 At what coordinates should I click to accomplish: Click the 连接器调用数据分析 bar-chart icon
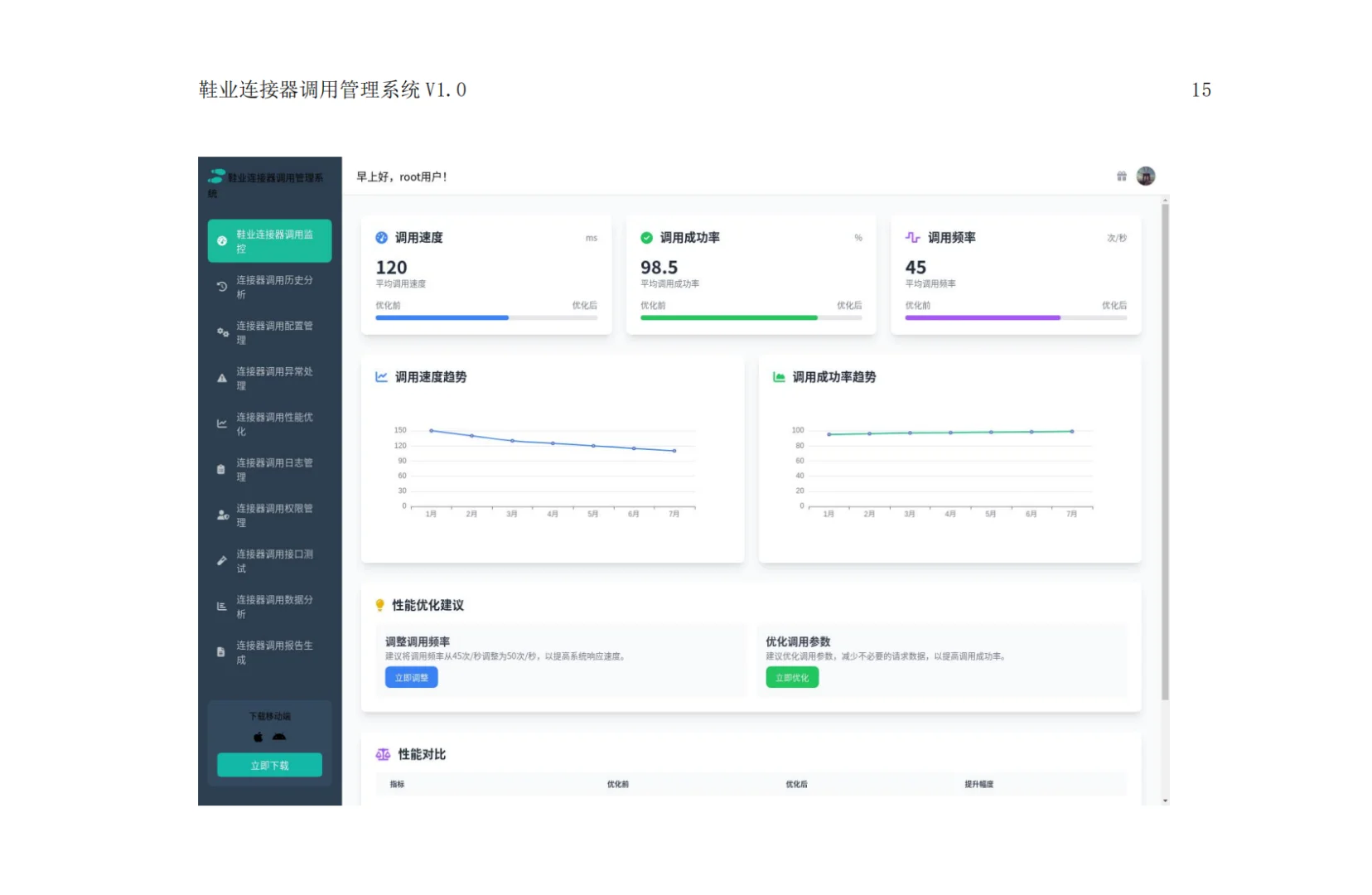(x=221, y=606)
